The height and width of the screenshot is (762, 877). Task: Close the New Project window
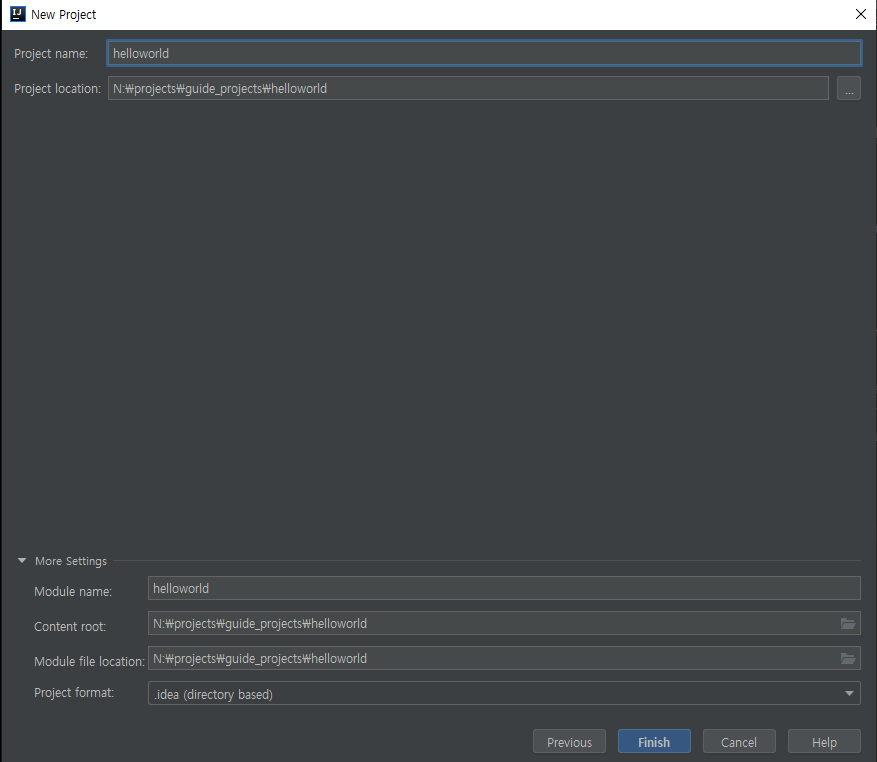(861, 14)
